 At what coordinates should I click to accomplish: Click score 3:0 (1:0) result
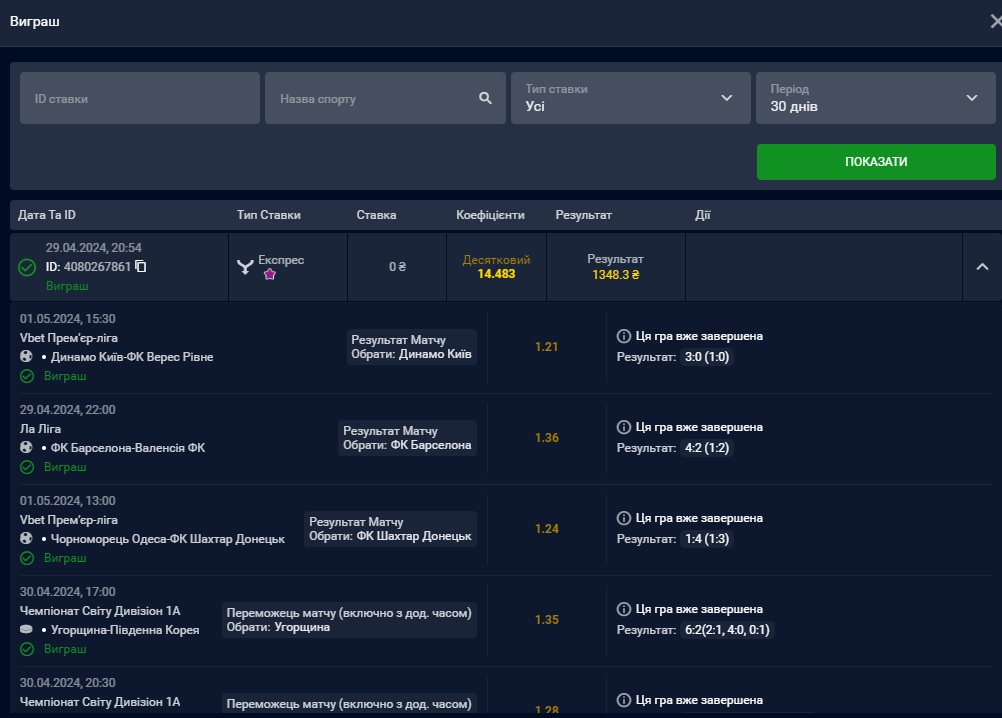pos(707,357)
